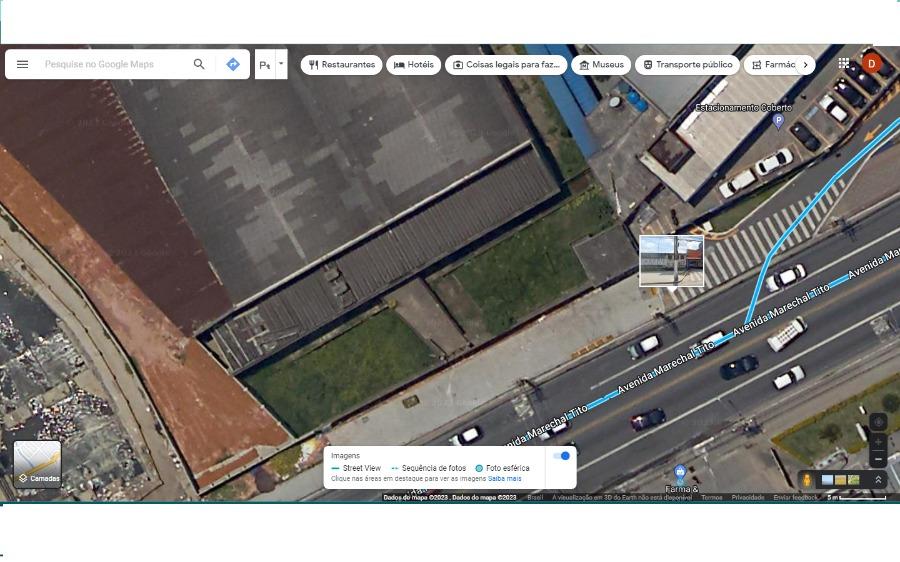This screenshot has width=900, height=562.
Task: Open the Termos footer link
Action: (x=712, y=498)
